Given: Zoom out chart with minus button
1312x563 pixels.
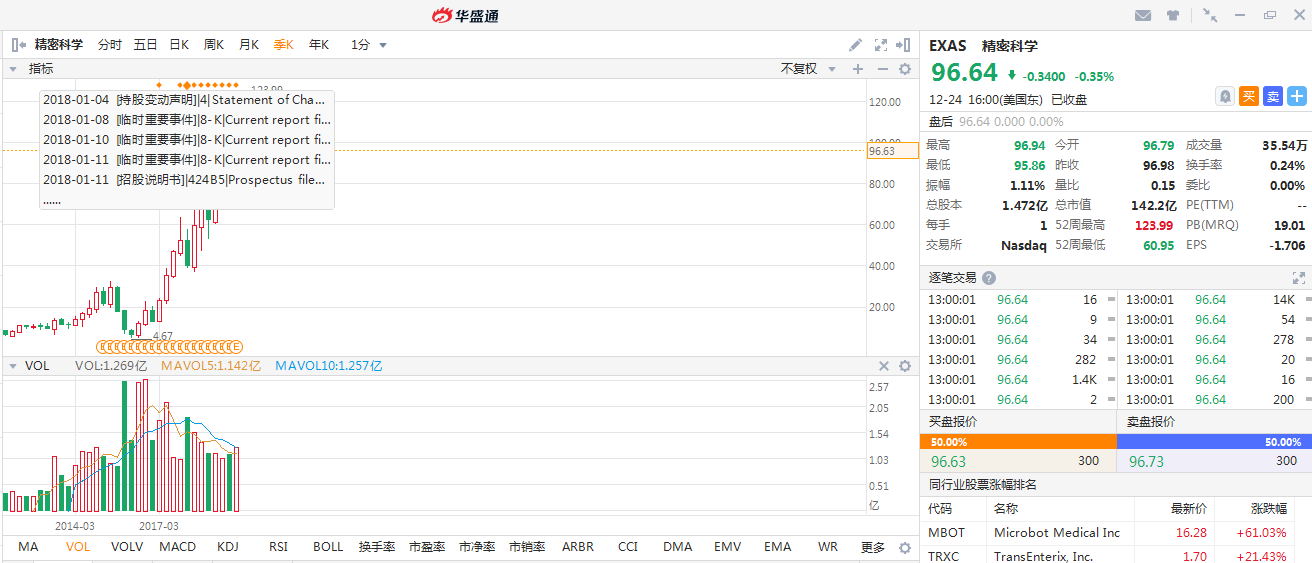Looking at the screenshot, I should [882, 69].
